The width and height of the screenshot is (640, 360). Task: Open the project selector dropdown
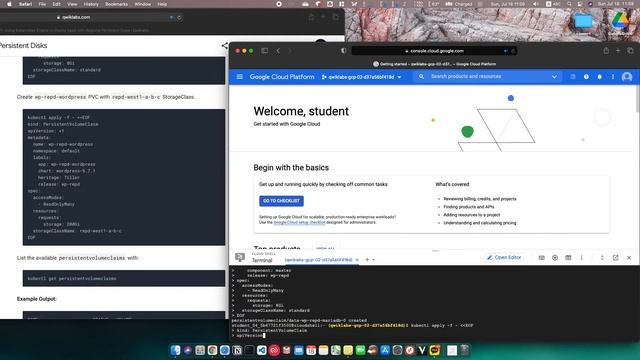pyautogui.click(x=362, y=77)
